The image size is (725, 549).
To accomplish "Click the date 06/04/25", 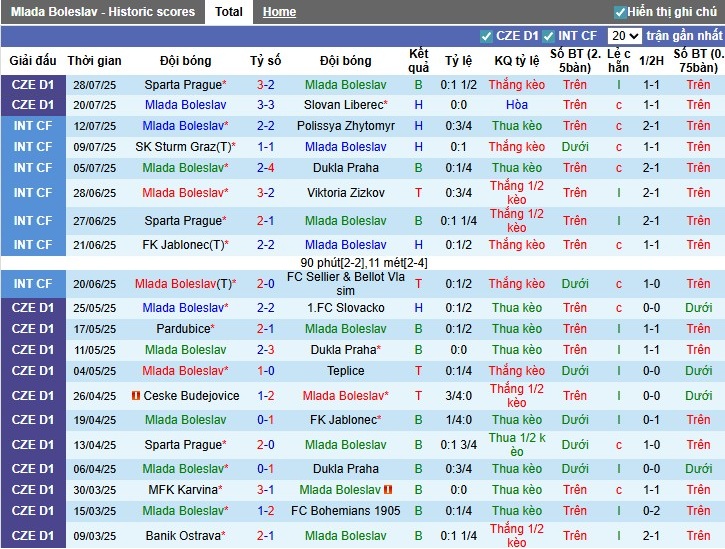I will [x=94, y=469].
